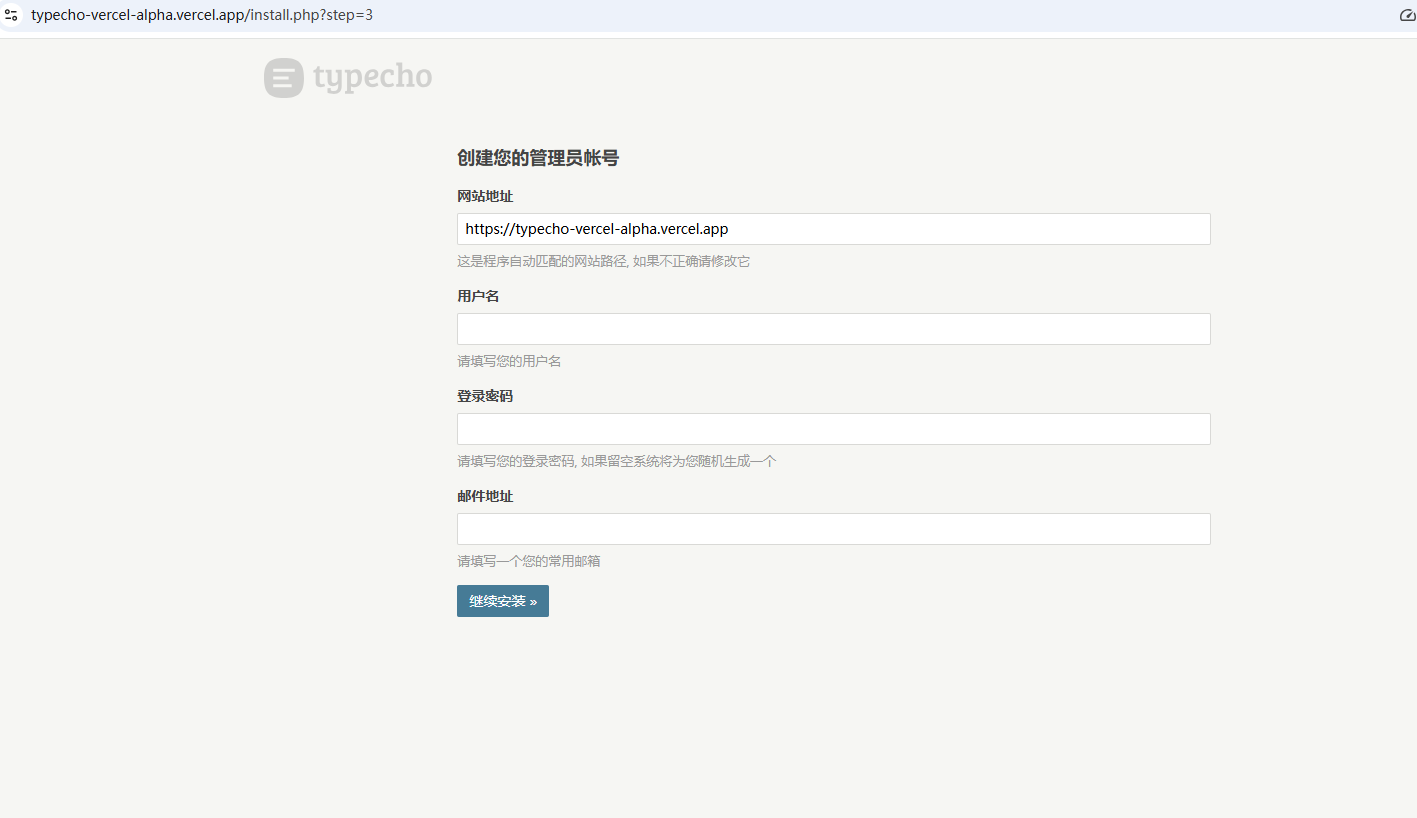Click the 创建您的管理员帐号 heading
Image resolution: width=1417 pixels, height=818 pixels.
click(x=537, y=158)
